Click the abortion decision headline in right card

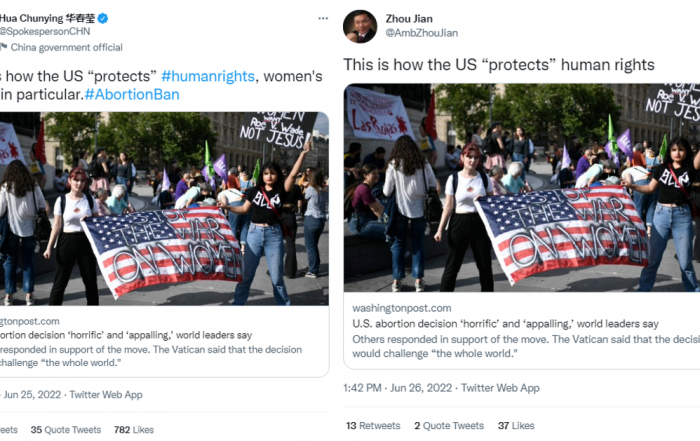(x=505, y=324)
